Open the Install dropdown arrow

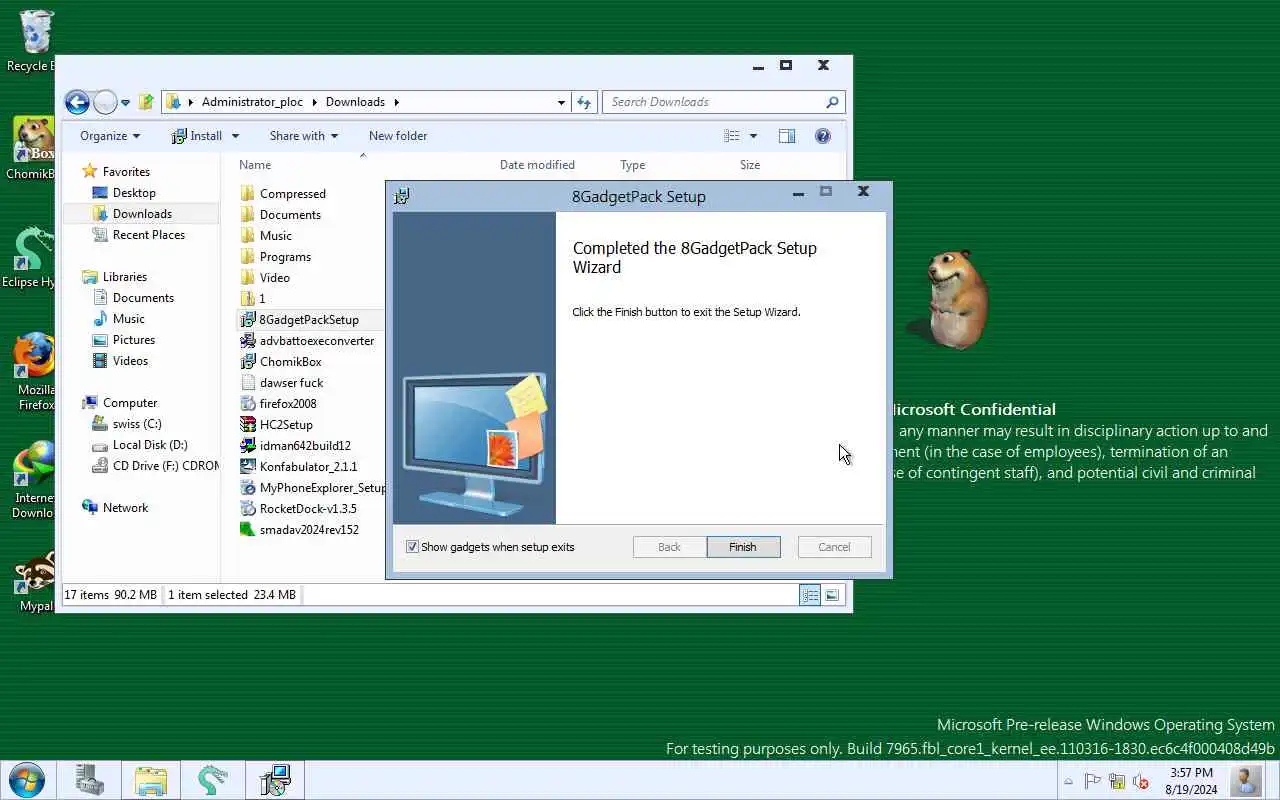tap(235, 136)
